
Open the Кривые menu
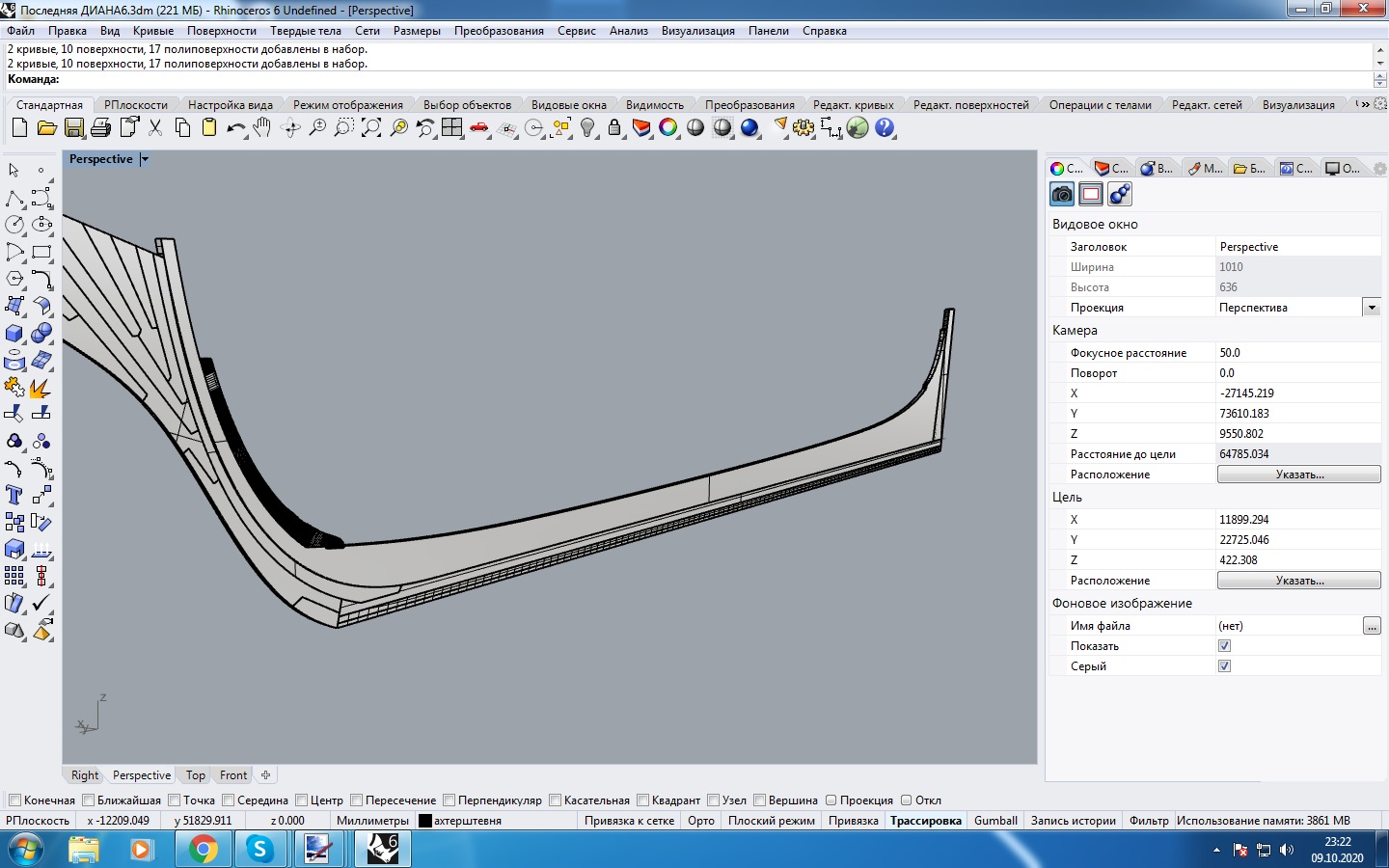tap(153, 31)
